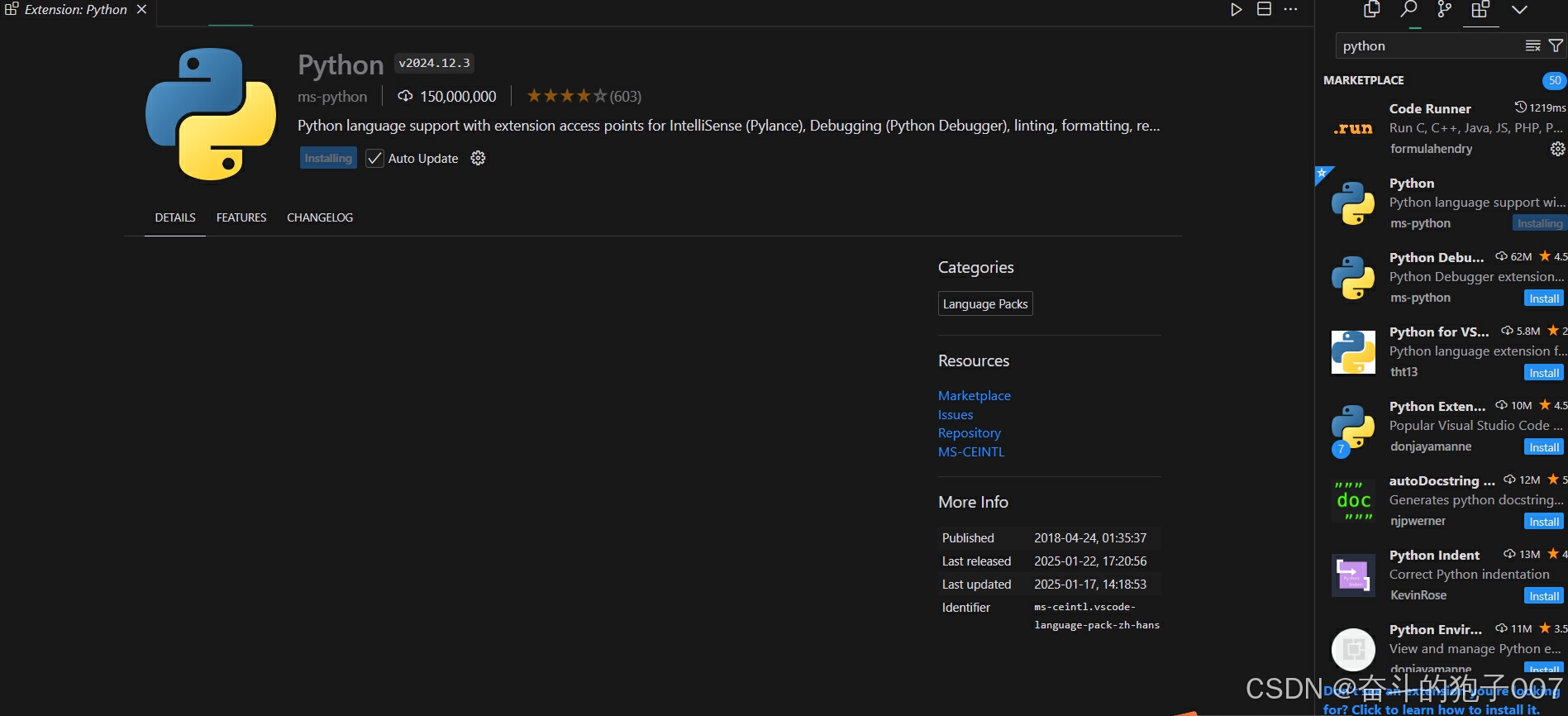Click the 7 badge on Python Extension Pack

[x=1341, y=449]
